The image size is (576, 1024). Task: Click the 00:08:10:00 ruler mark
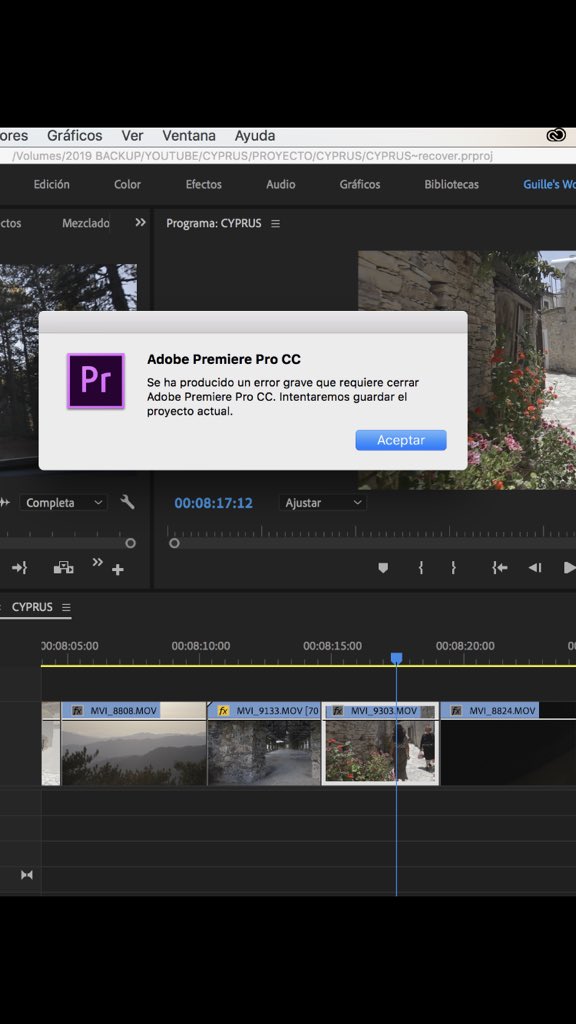[200, 646]
